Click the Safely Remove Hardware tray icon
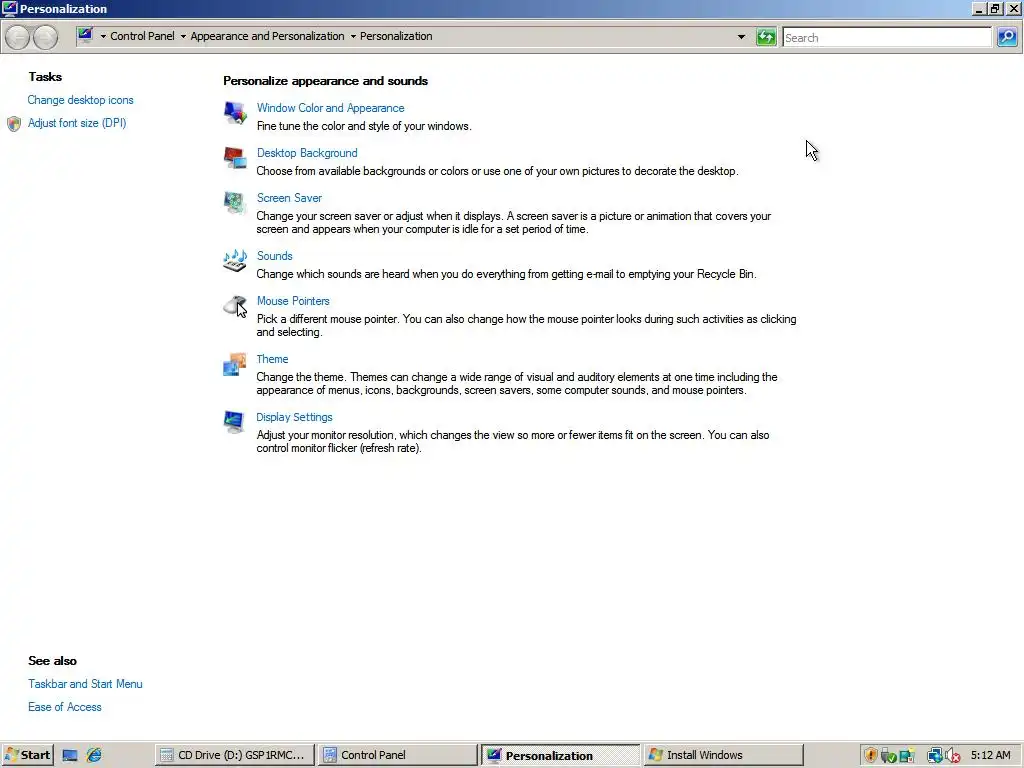1024x768 pixels. pyautogui.click(x=888, y=756)
